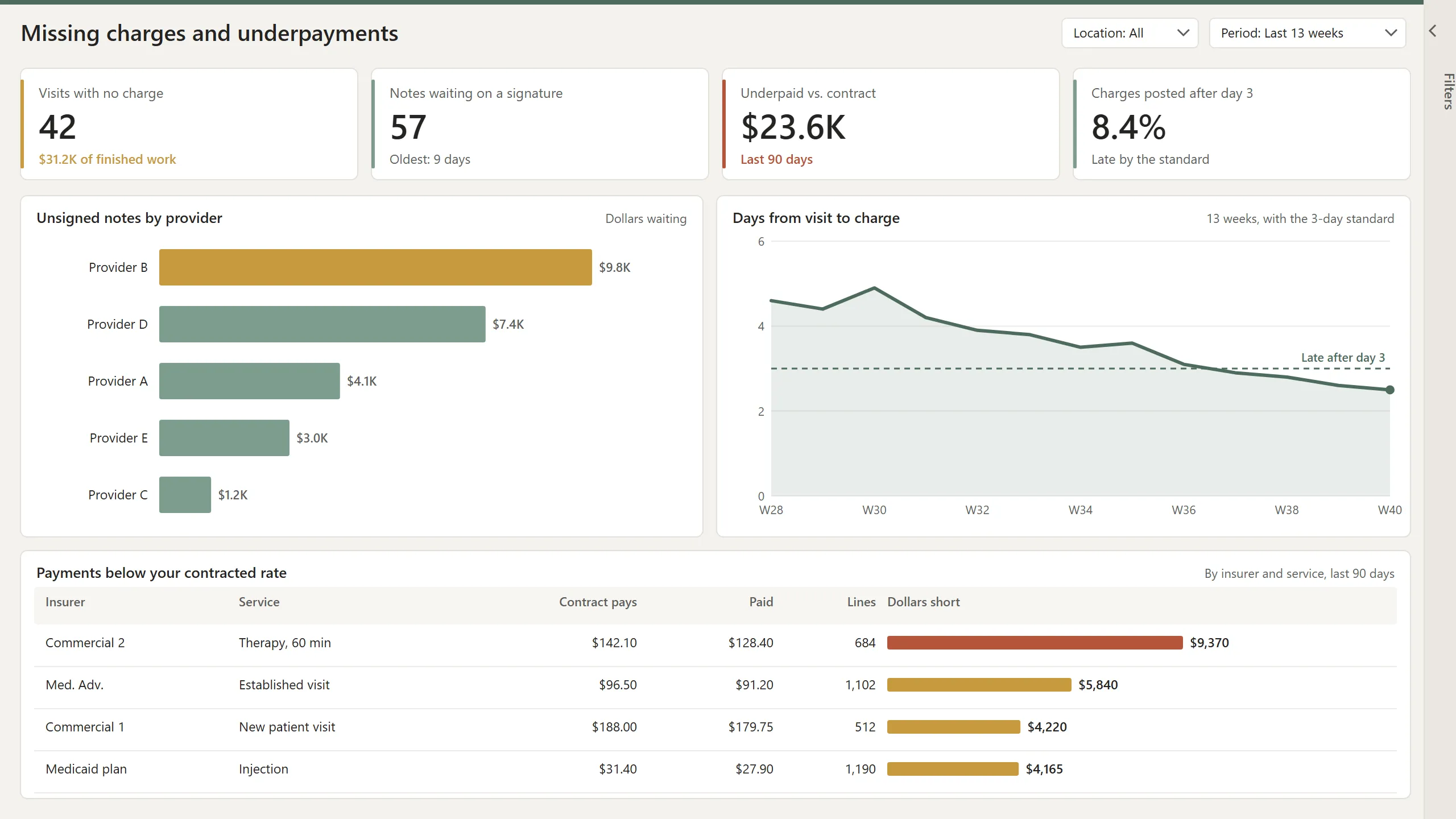Expand the Filters pane with the chevron
Image resolution: width=1456 pixels, height=819 pixels.
tap(1433, 31)
